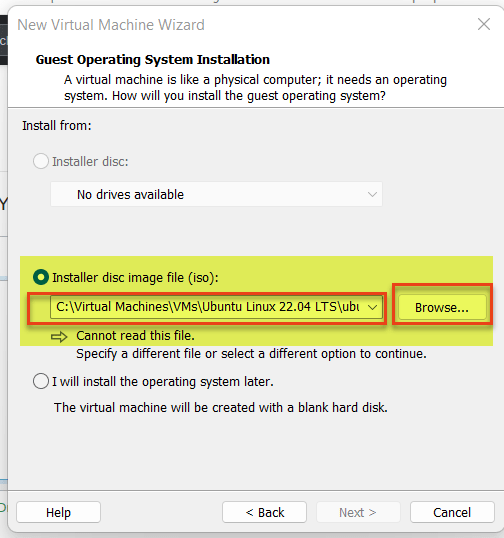Click the 'Install from:' label
504x538 pixels.
pyautogui.click(x=57, y=126)
